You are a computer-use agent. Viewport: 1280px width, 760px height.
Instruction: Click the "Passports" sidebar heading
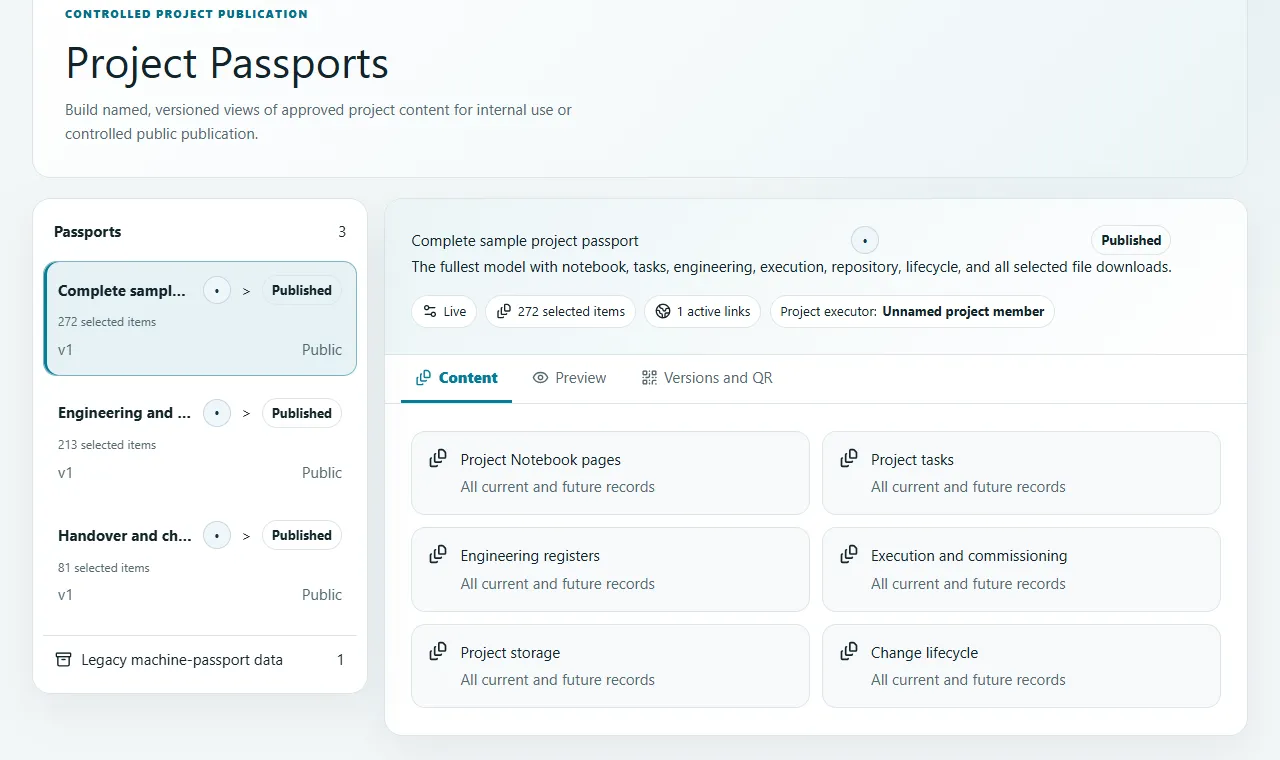pyautogui.click(x=88, y=232)
